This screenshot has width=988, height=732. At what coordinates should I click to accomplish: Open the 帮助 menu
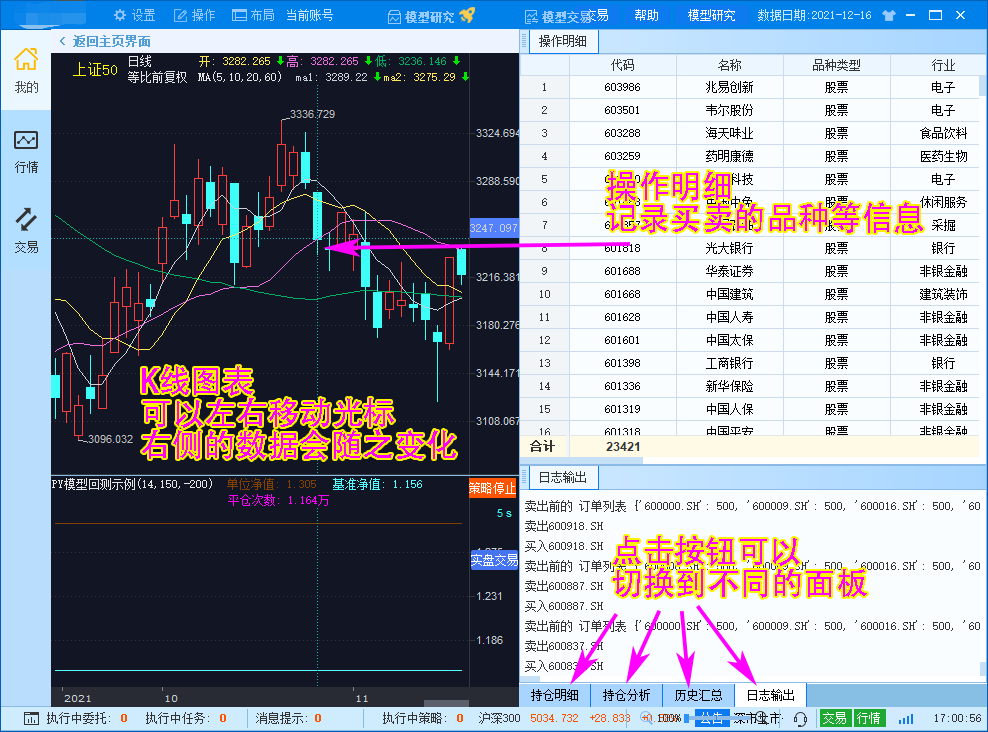click(x=647, y=16)
